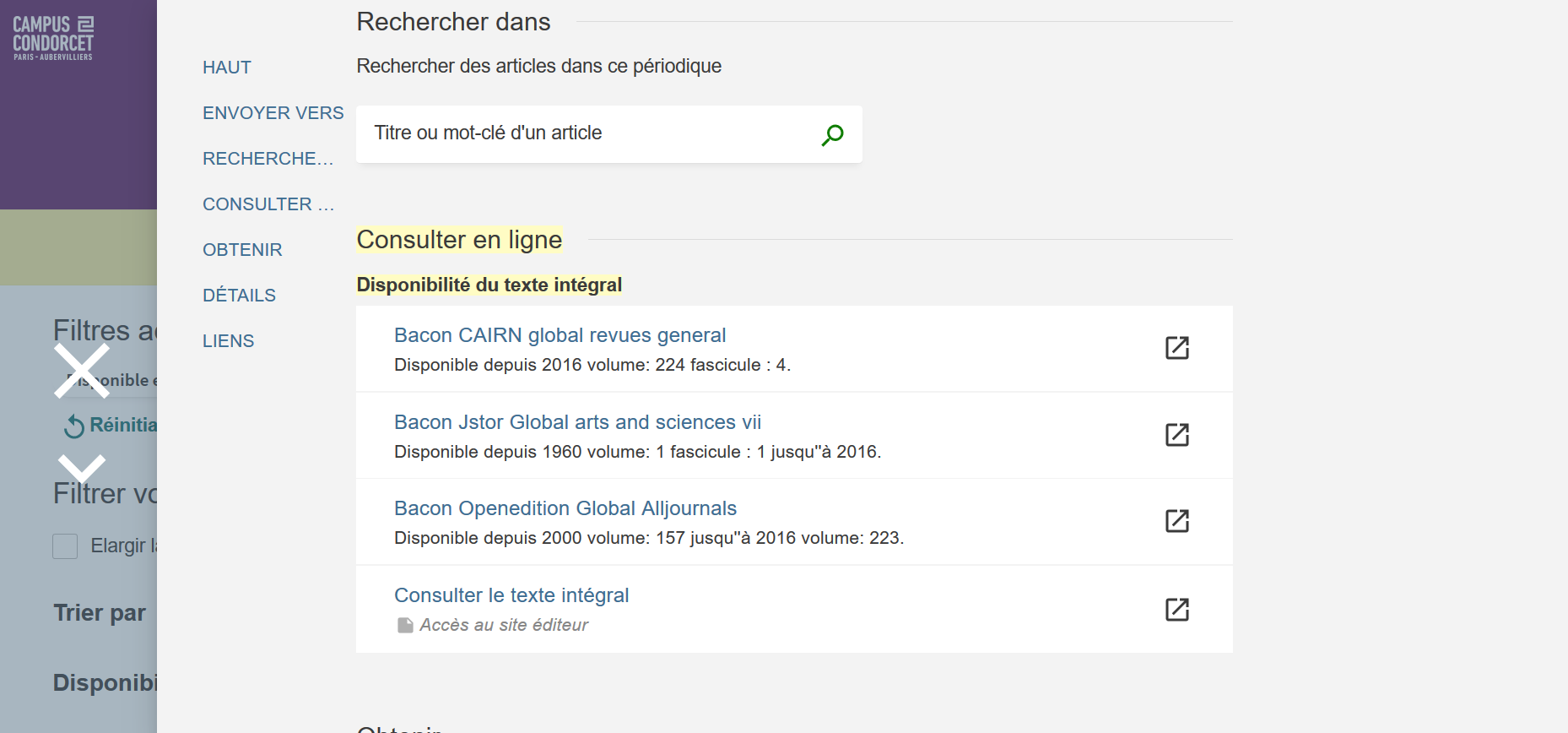The height and width of the screenshot is (733, 1568).
Task: Open external link icon for Bacon Jstor
Action: pos(1176,435)
